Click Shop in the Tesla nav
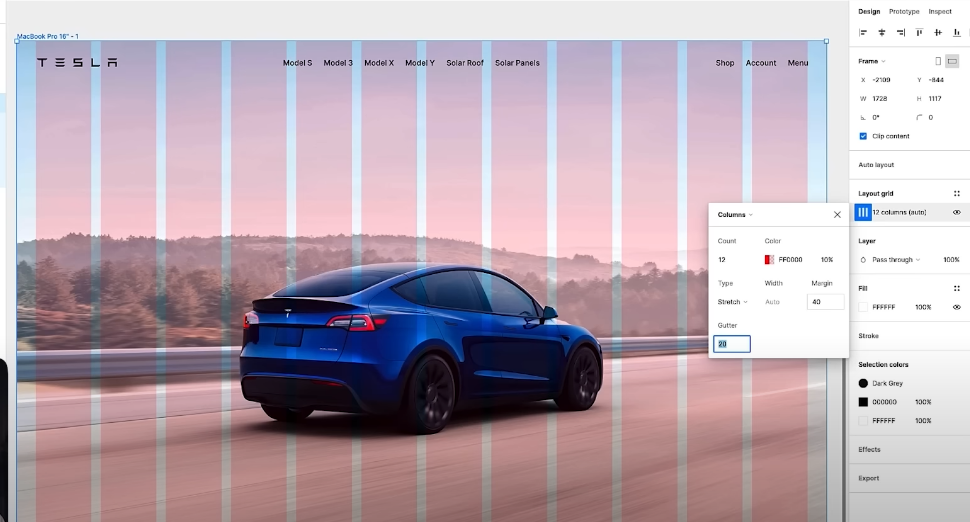 725,62
